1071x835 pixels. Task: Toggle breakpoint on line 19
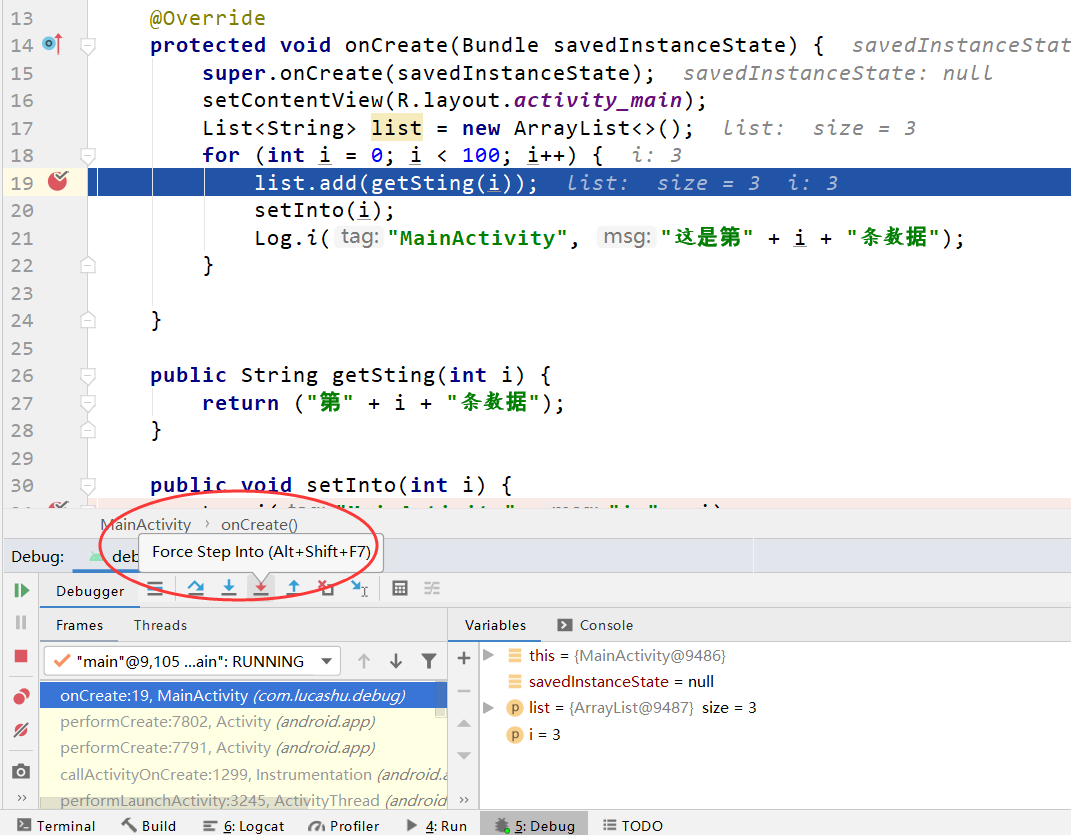click(x=58, y=182)
